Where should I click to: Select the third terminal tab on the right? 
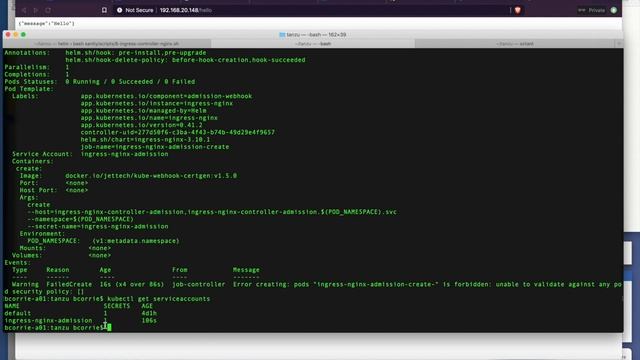[515, 44]
